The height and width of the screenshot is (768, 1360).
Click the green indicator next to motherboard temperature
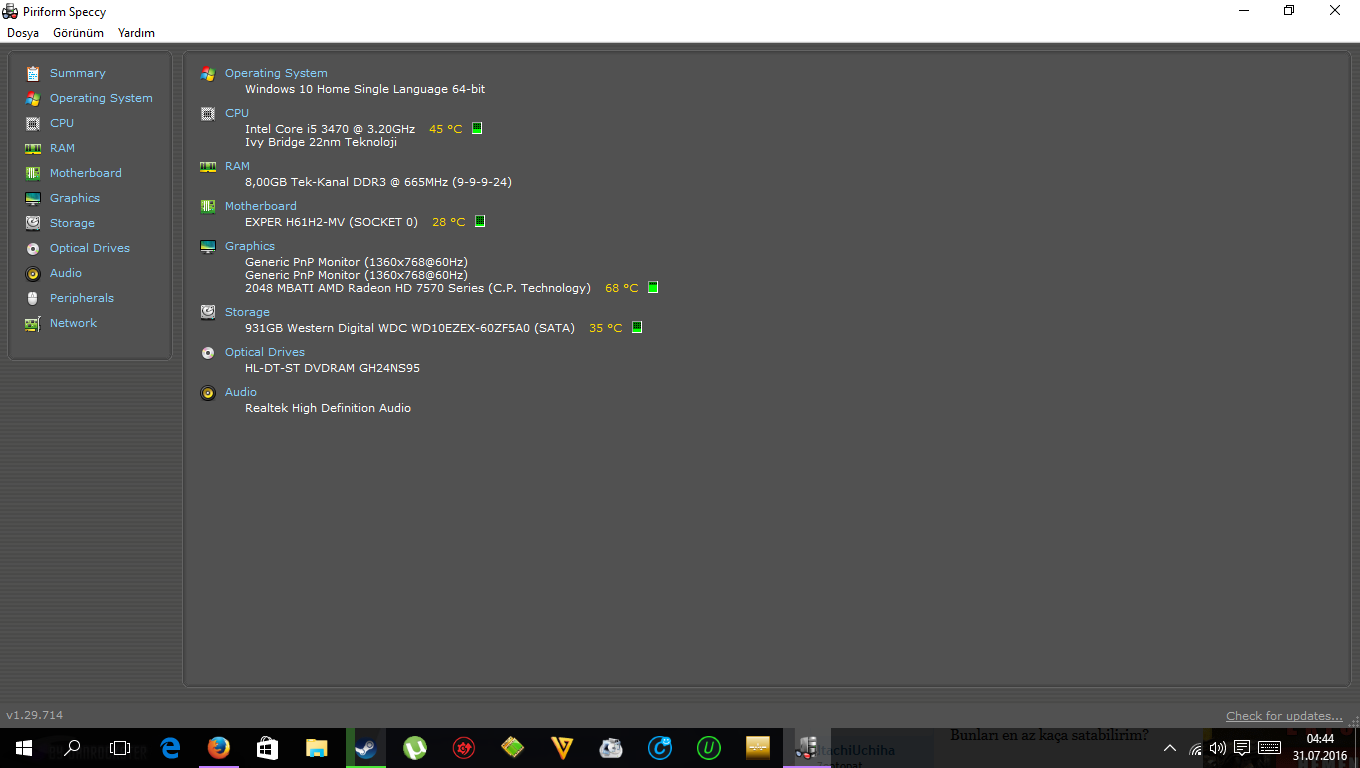(x=480, y=221)
